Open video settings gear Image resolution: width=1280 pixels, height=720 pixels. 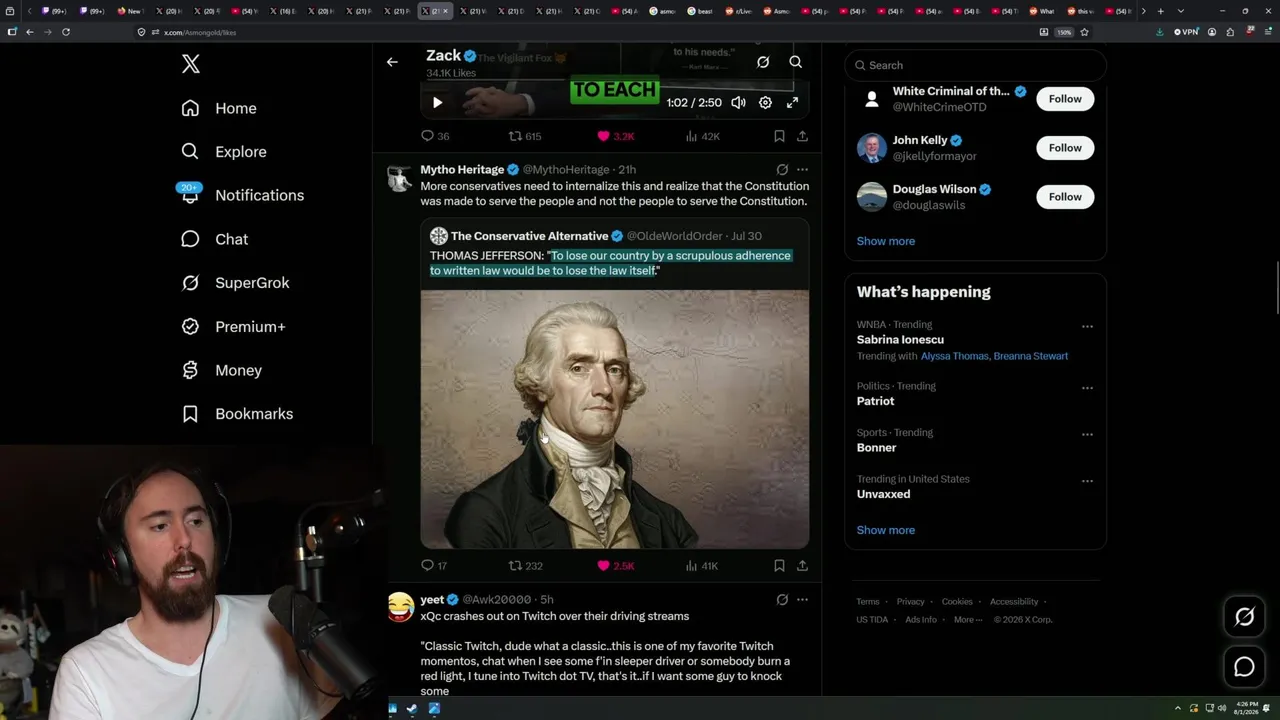coord(765,102)
